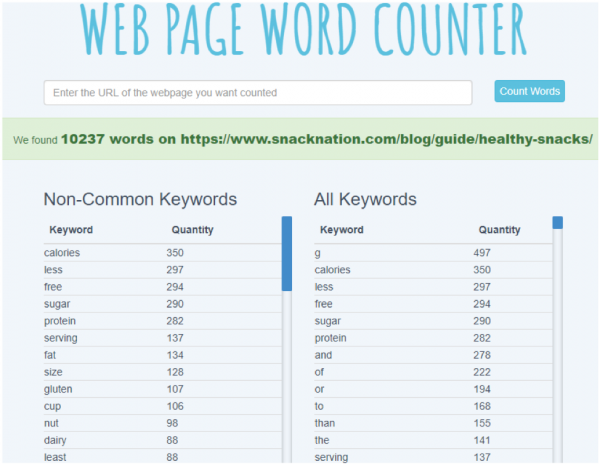The width and height of the screenshot is (600, 464).
Task: Click the Non-Common Keywords scrollbar thumb
Action: (287, 254)
